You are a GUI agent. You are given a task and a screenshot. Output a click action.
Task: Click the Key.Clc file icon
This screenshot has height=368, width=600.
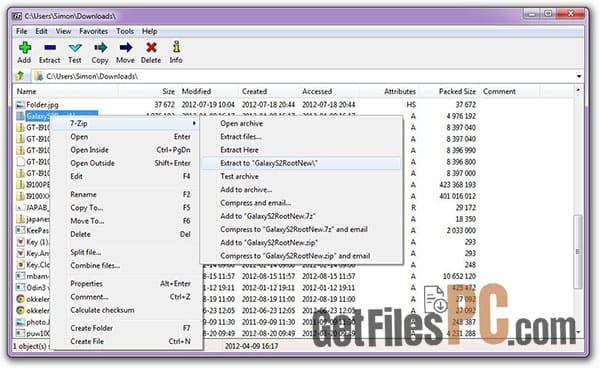[x=20, y=265]
